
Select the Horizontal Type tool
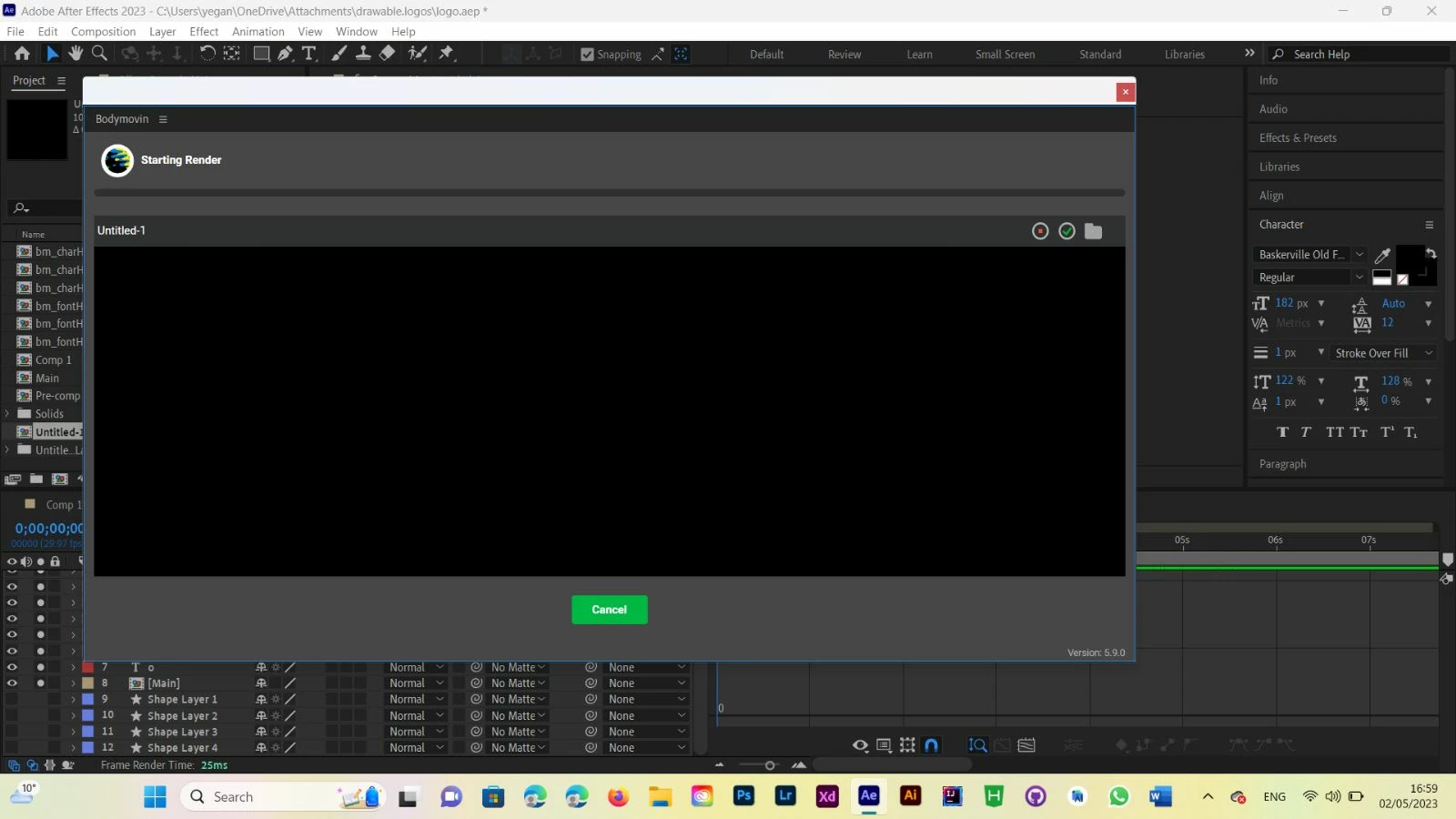click(x=309, y=54)
